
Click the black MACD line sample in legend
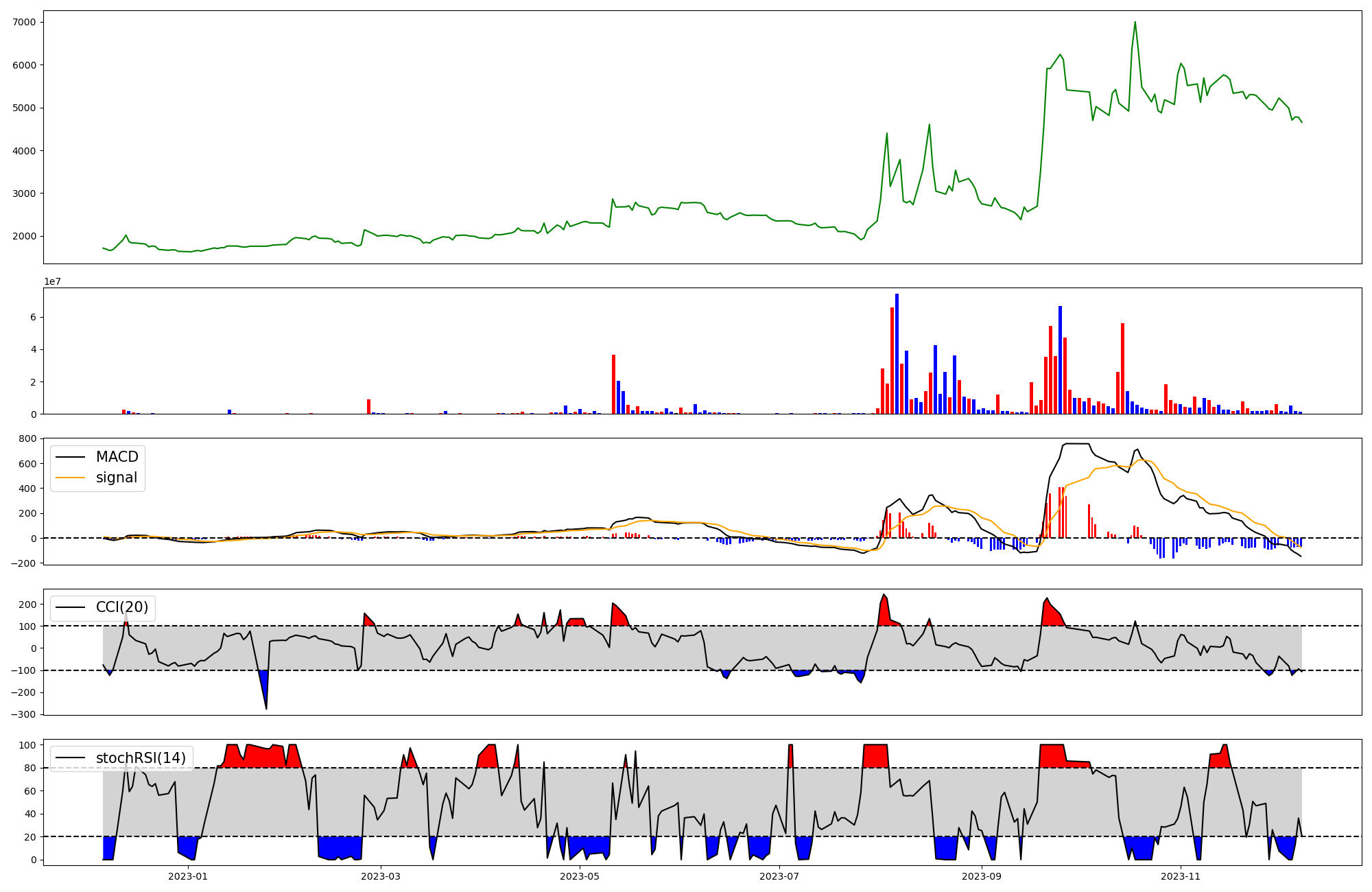click(70, 457)
